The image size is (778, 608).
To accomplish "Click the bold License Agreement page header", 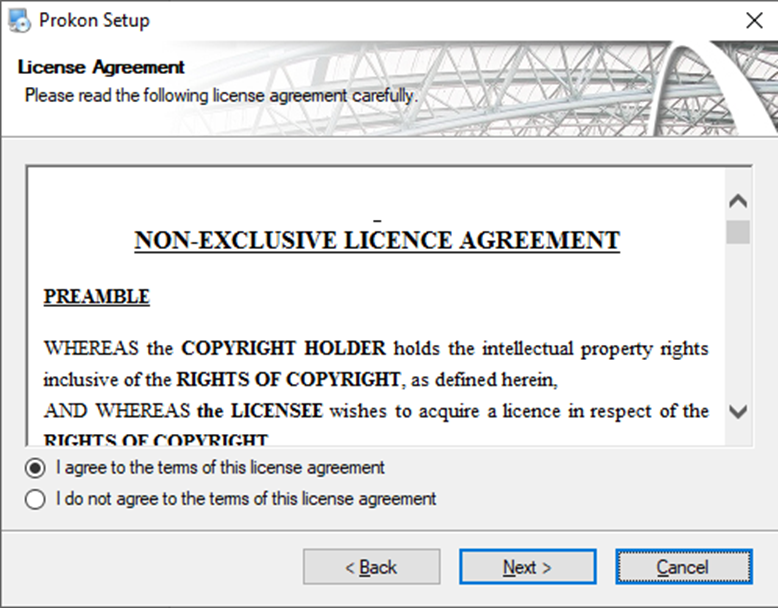I will [x=101, y=68].
